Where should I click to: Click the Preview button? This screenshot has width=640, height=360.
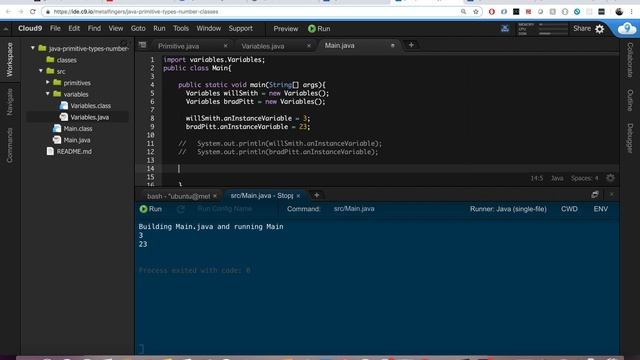click(x=286, y=29)
